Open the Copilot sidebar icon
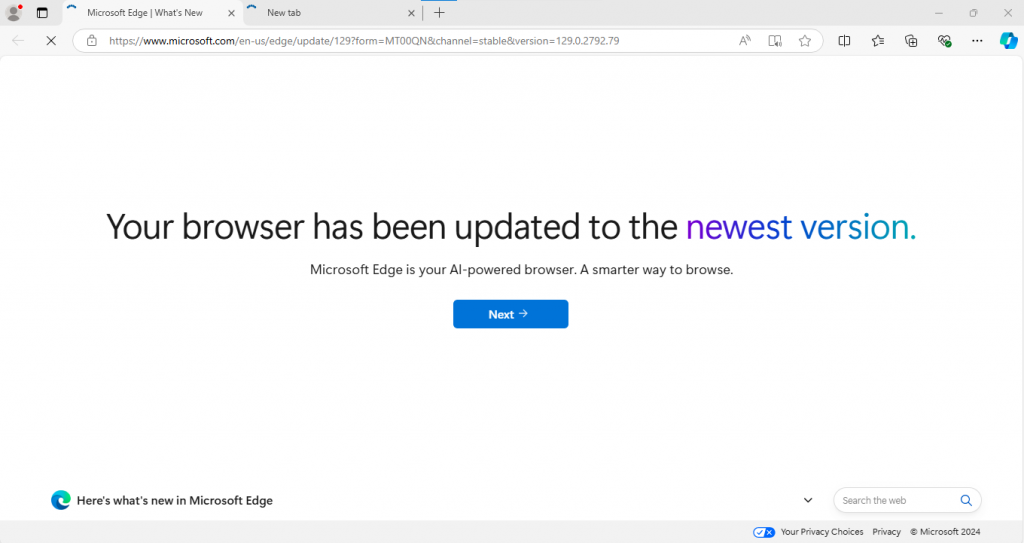 [x=1008, y=41]
